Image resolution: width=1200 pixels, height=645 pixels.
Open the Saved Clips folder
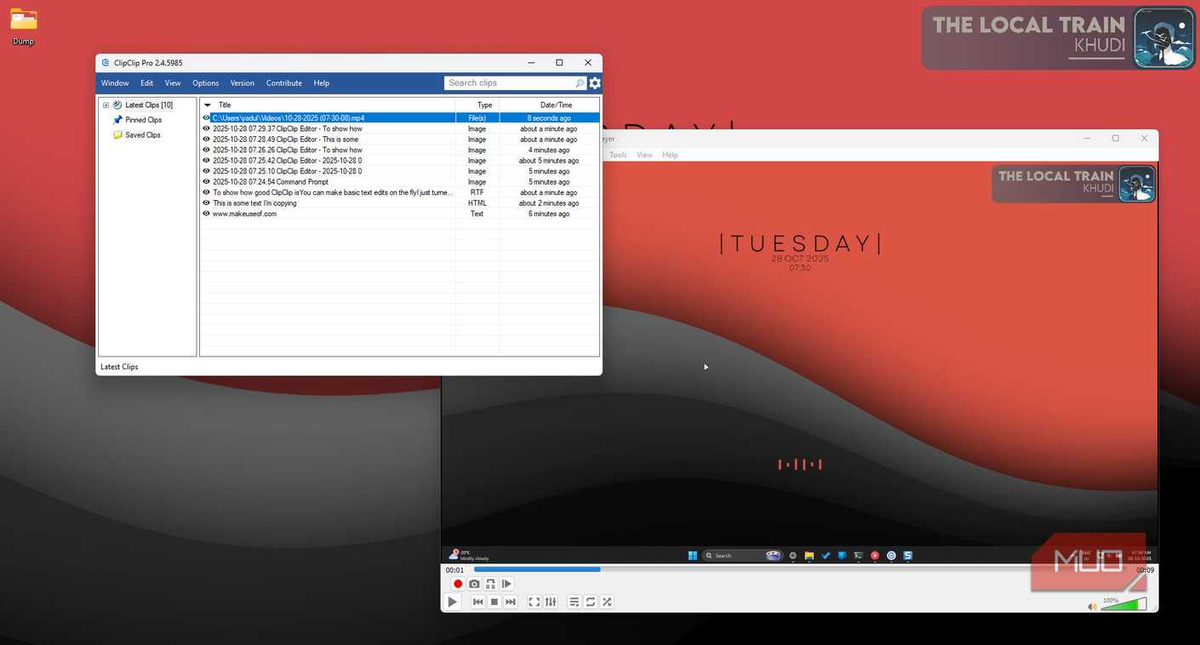pyautogui.click(x=142, y=135)
